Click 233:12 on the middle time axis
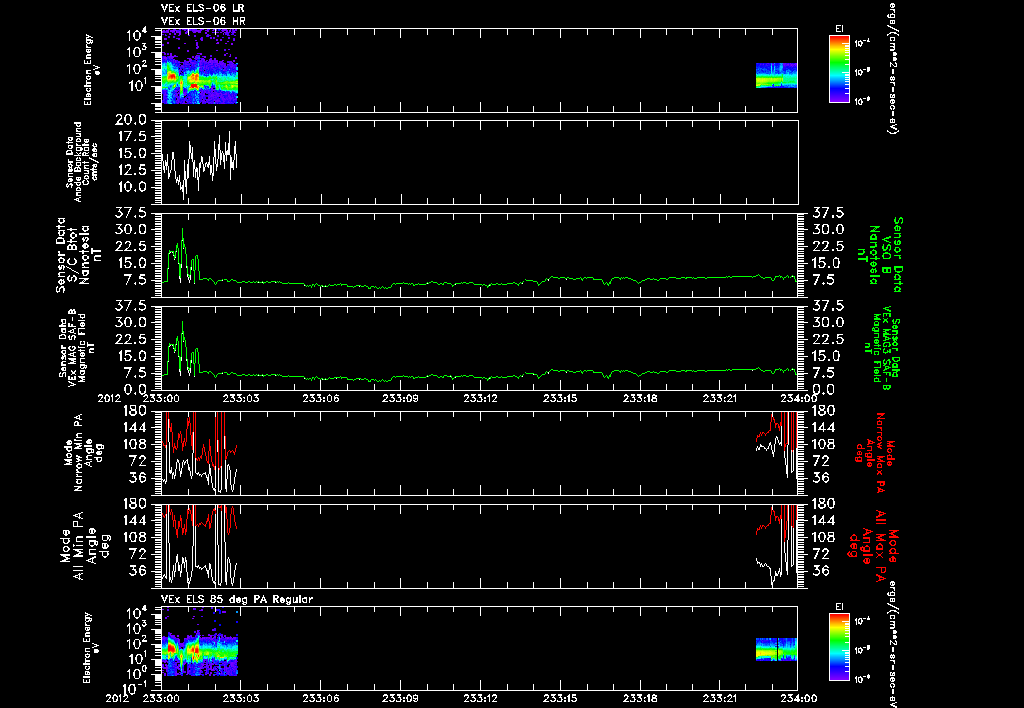The image size is (1024, 708). [481, 398]
